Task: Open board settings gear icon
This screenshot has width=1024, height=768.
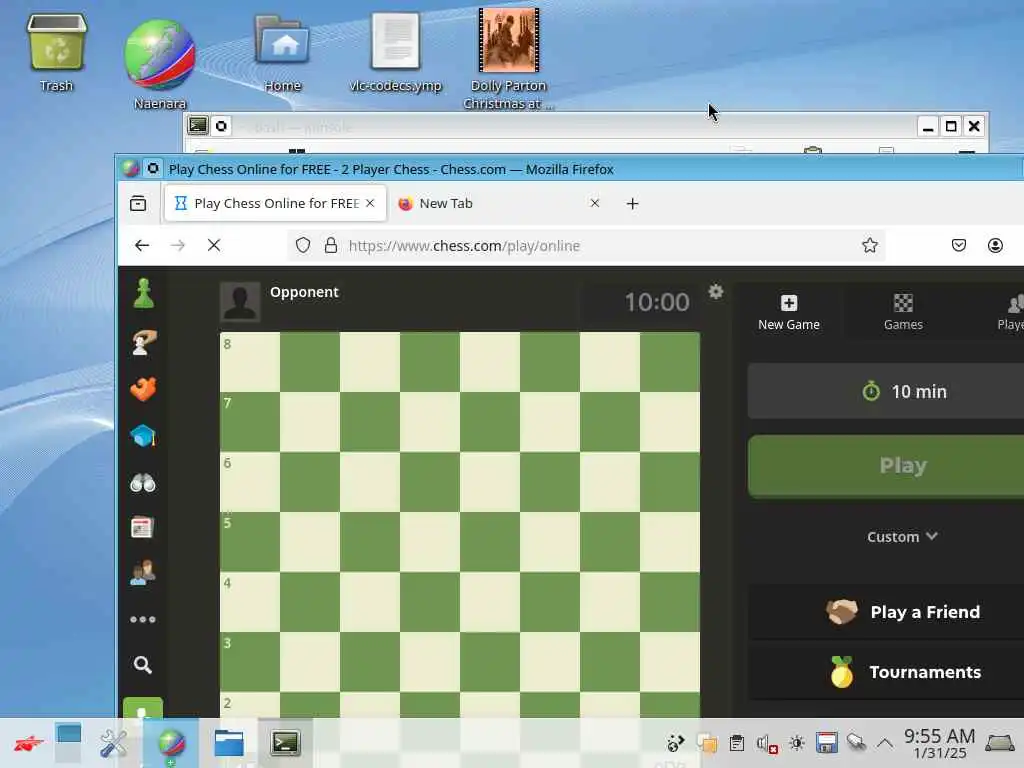Action: tap(716, 291)
